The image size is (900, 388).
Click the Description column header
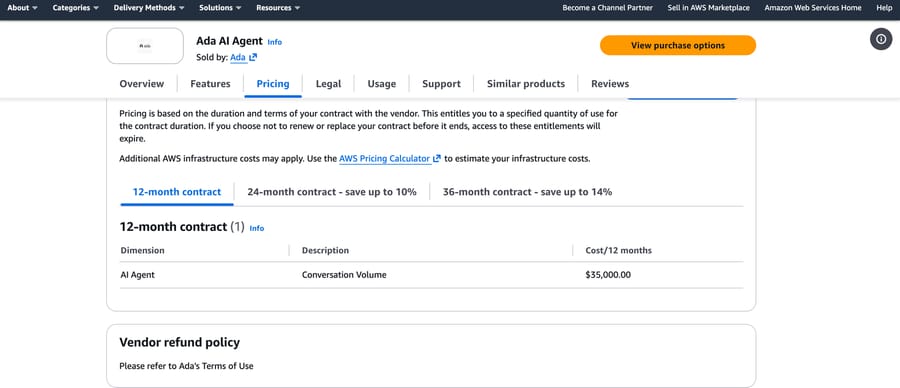(x=325, y=250)
